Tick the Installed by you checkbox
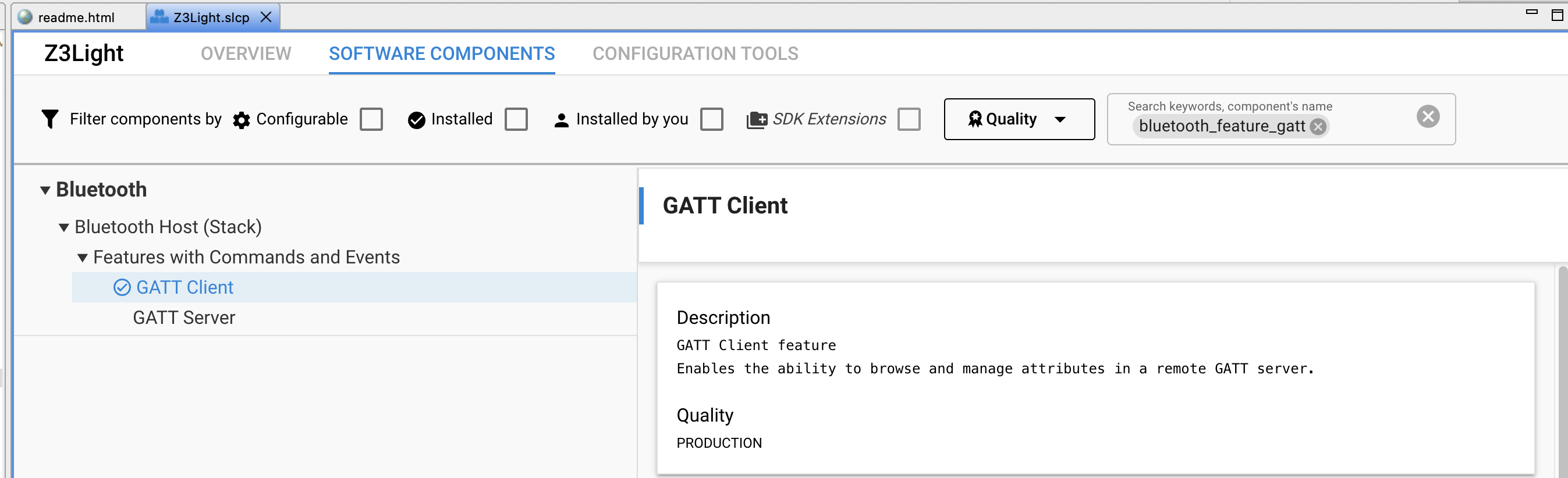The width and height of the screenshot is (1568, 478). click(x=712, y=119)
